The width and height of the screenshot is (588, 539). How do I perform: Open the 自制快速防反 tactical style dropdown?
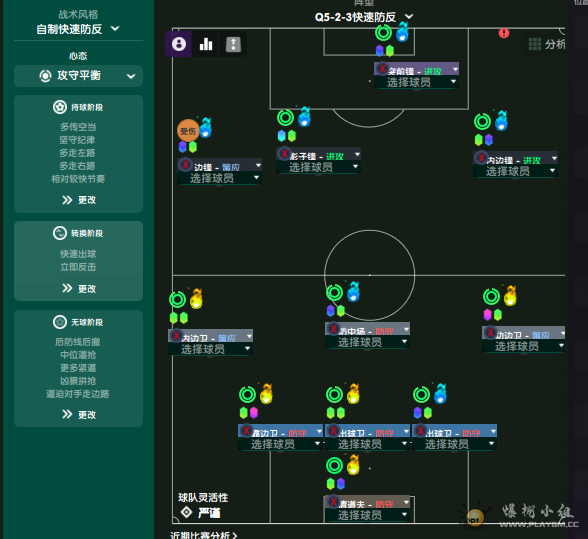78,29
